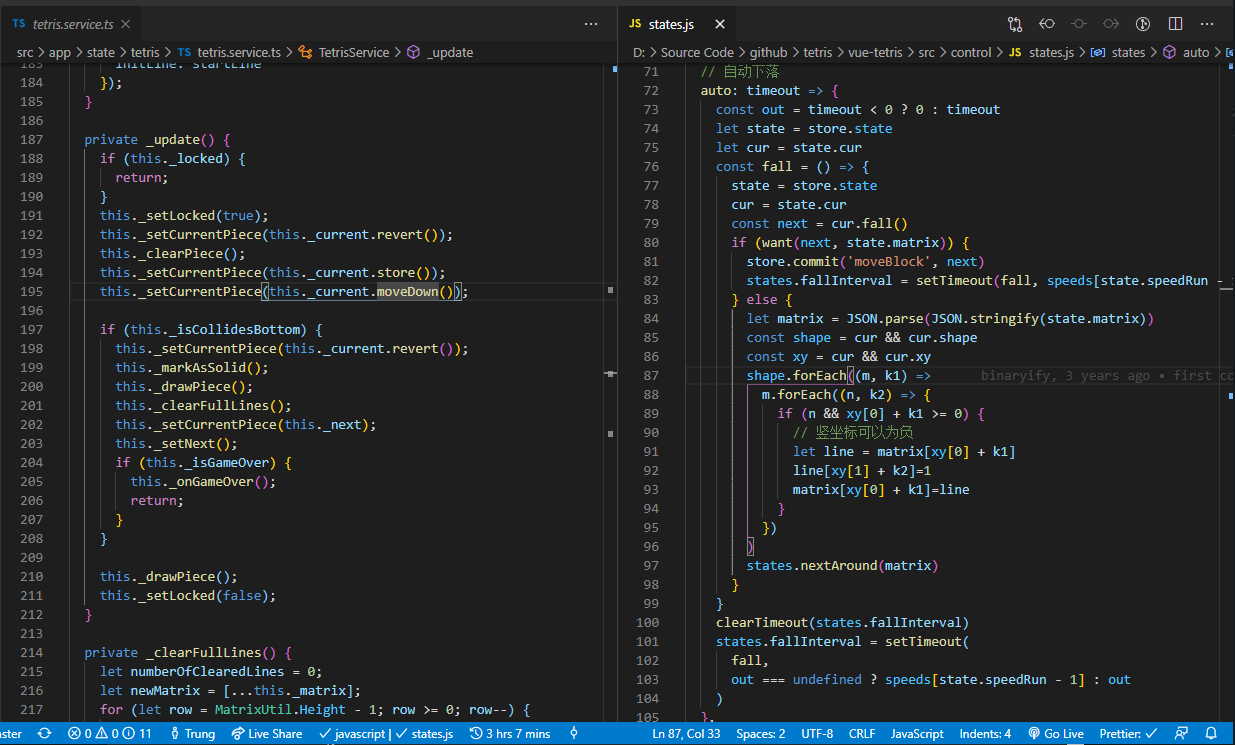Change language mode from JavaScript
This screenshot has height=745, width=1235.
coord(917,733)
